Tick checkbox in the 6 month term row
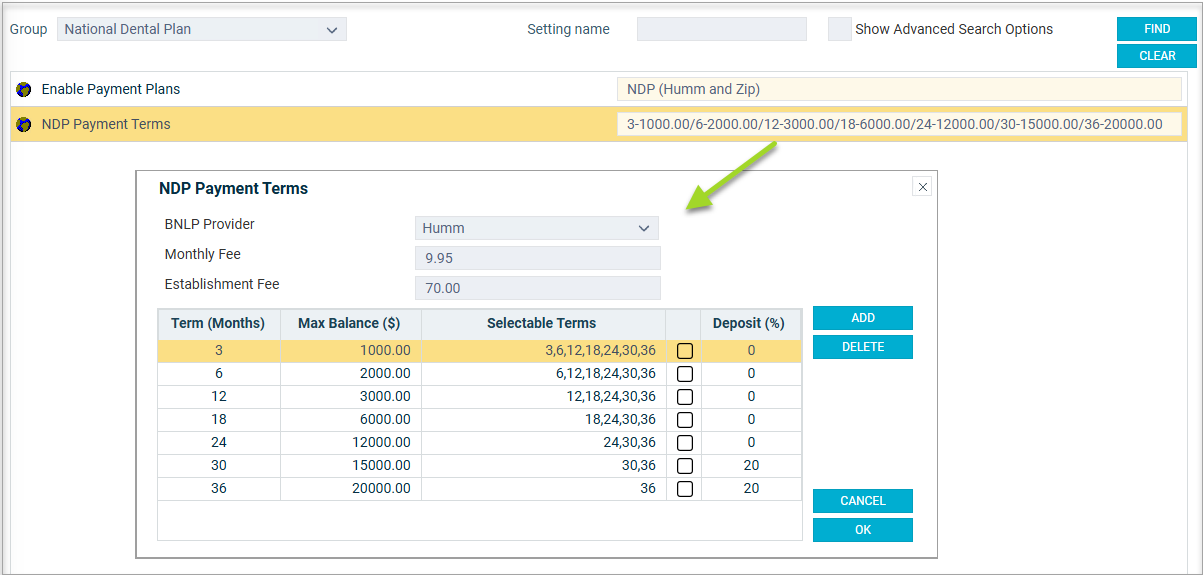 [685, 374]
